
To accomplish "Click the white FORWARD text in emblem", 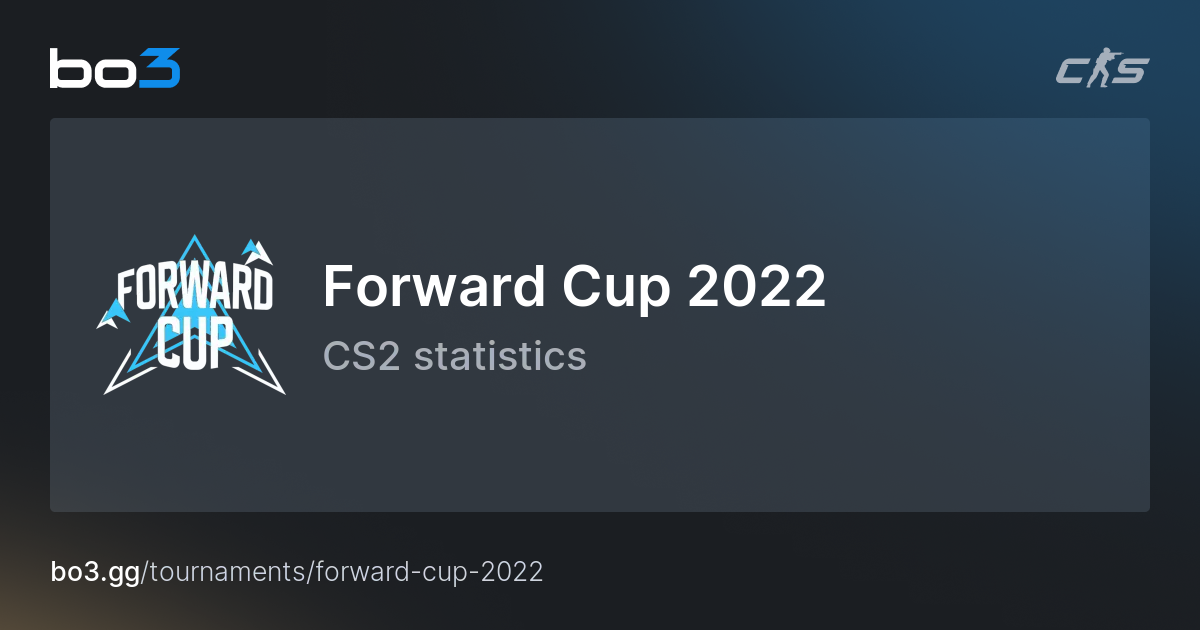I will (x=194, y=290).
